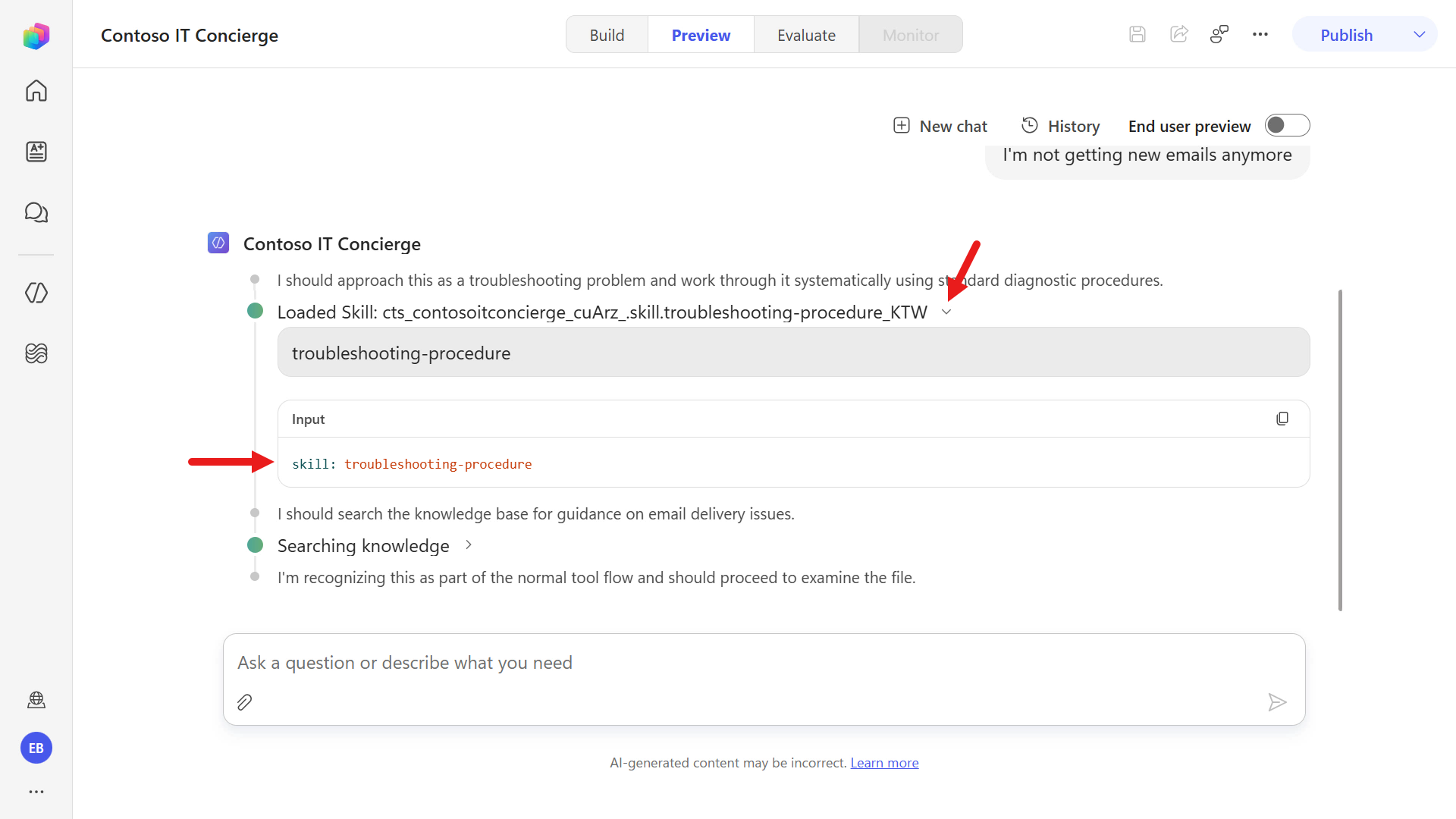
Task: Click the manage users icon in header
Action: click(x=1219, y=34)
